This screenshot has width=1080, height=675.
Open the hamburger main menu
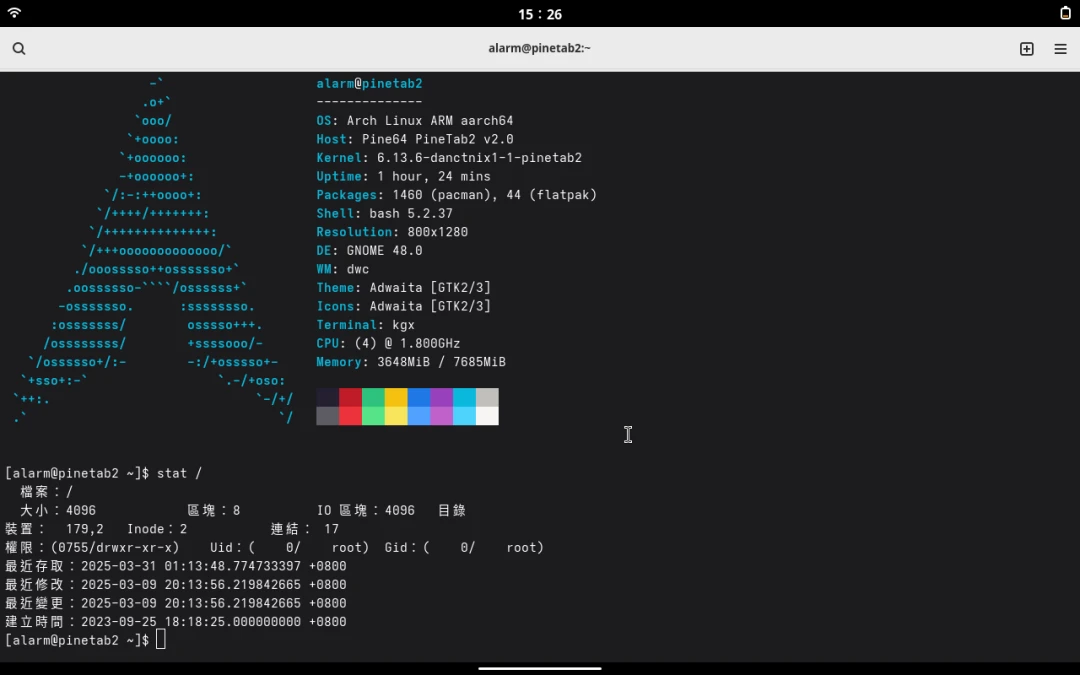(x=1060, y=49)
